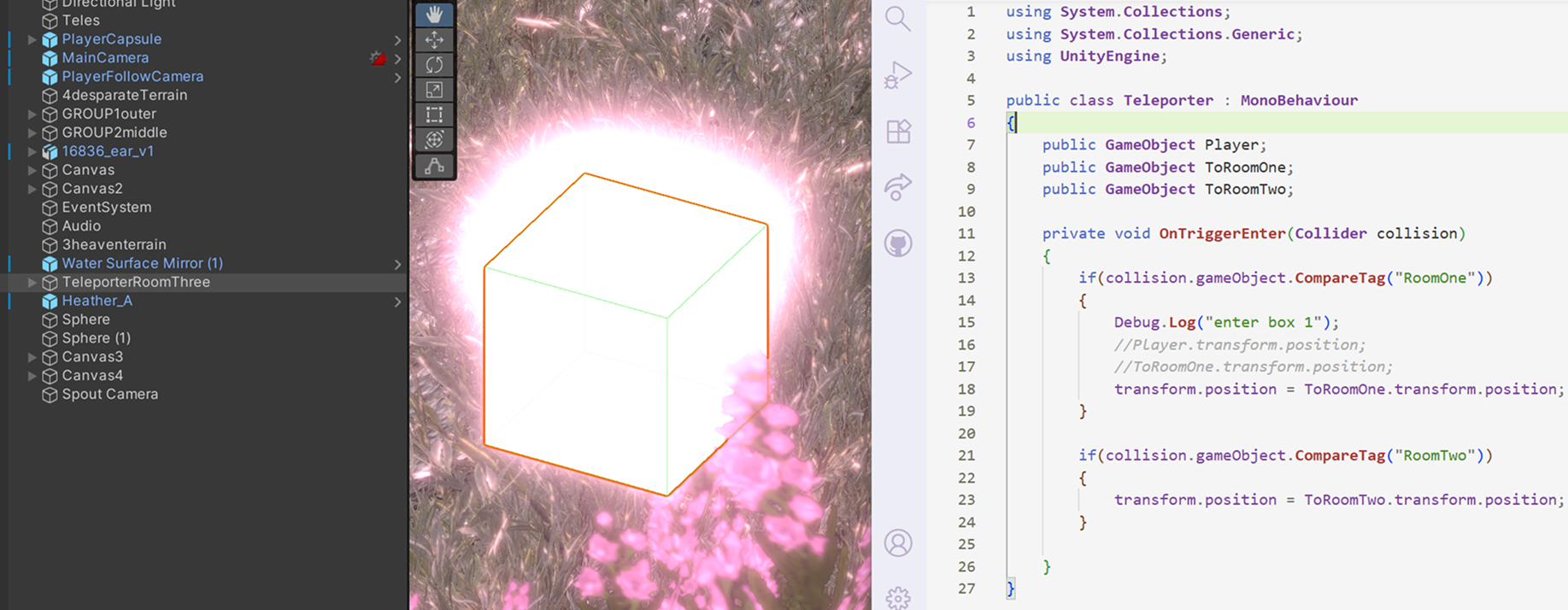The image size is (1568, 610).
Task: Click line number 21 in the gutter
Action: tap(966, 455)
